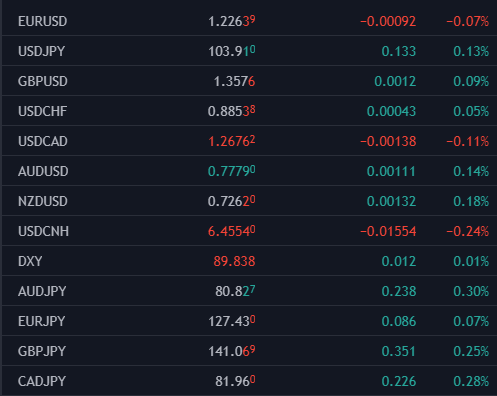Open the DXY dollar index

click(30, 261)
